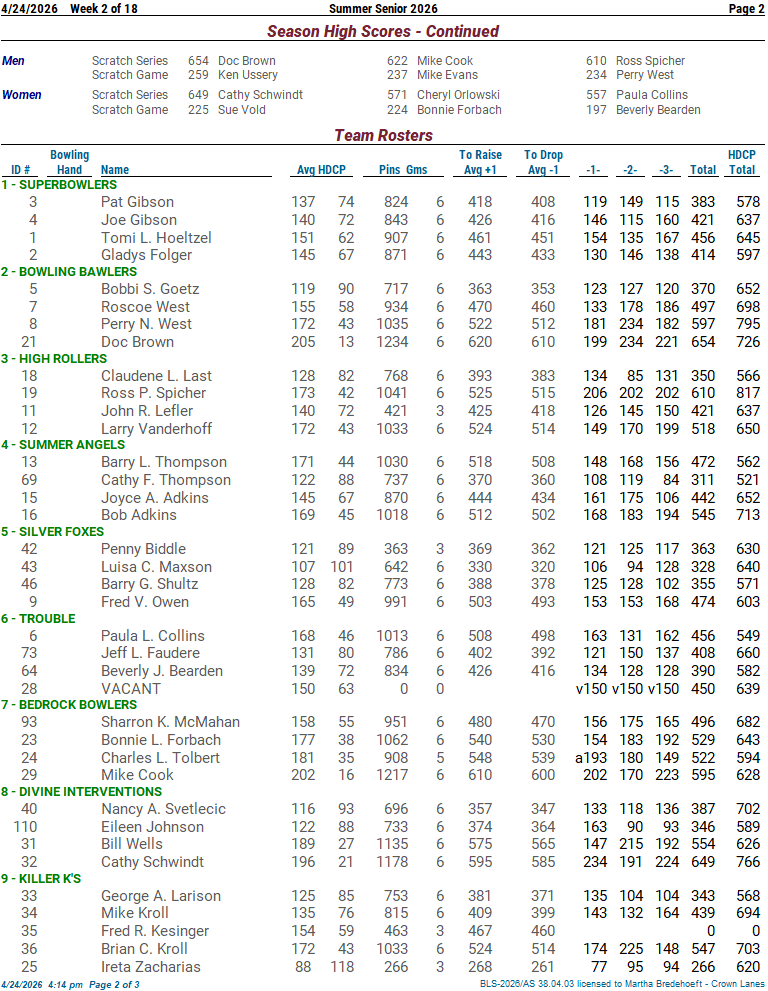
Task: Click the Women label in high scores
Action: 22,96
